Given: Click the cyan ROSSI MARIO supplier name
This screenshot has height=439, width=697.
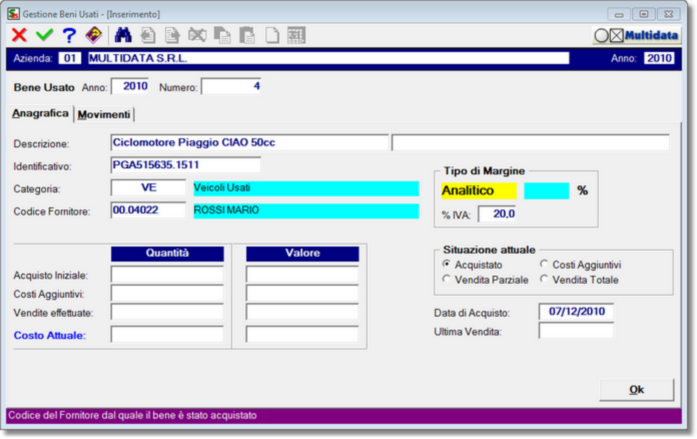Looking at the screenshot, I should click(306, 211).
